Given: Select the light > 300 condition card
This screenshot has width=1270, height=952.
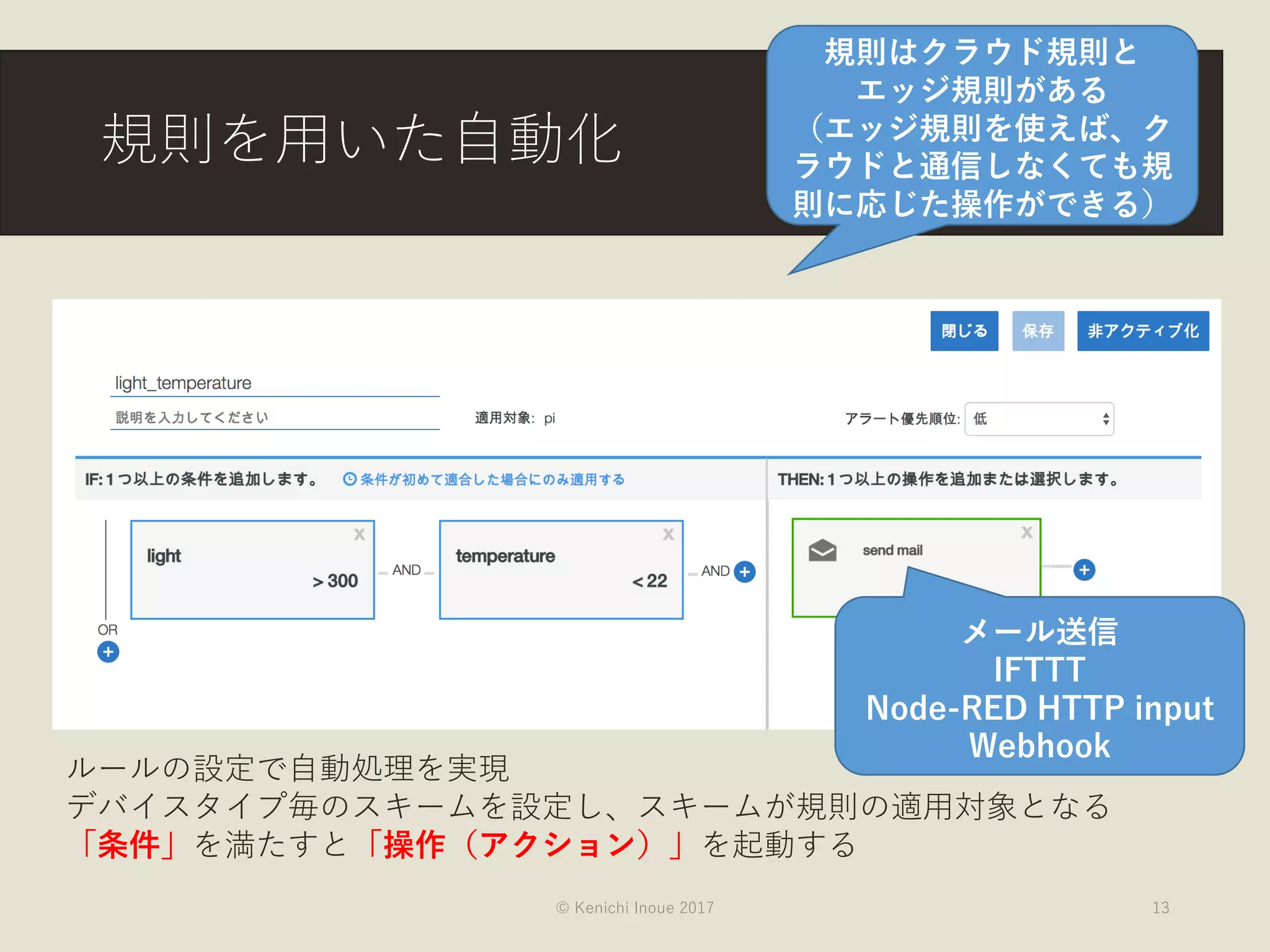Looking at the screenshot, I should click(x=252, y=570).
